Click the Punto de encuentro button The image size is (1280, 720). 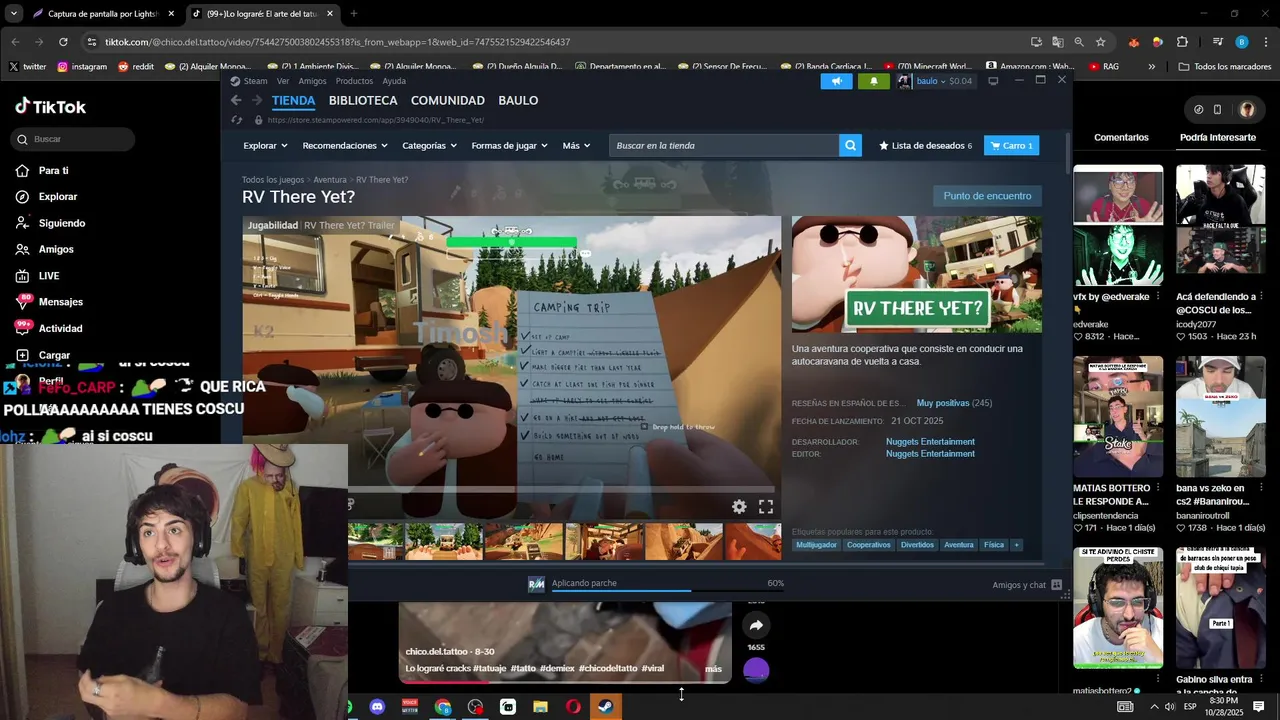pos(987,196)
